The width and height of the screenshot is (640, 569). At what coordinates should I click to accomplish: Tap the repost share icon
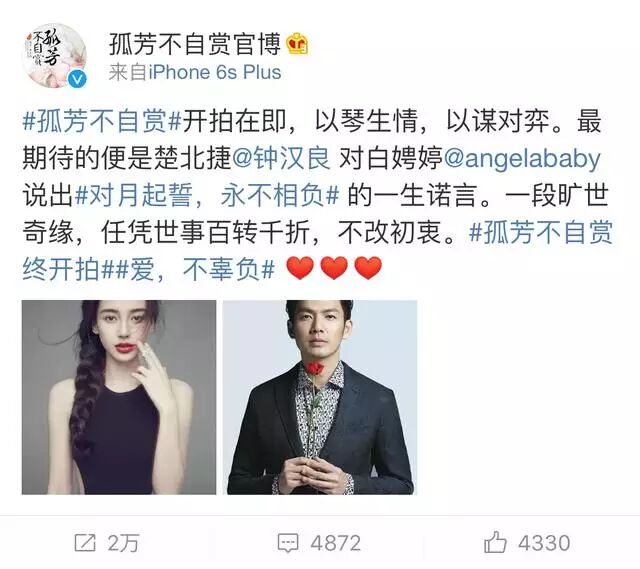pos(85,543)
